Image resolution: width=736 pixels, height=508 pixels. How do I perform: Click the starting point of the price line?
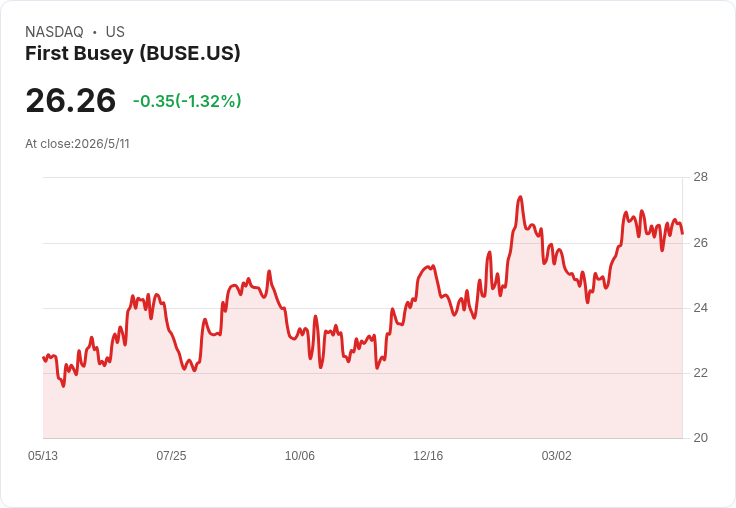point(43,358)
